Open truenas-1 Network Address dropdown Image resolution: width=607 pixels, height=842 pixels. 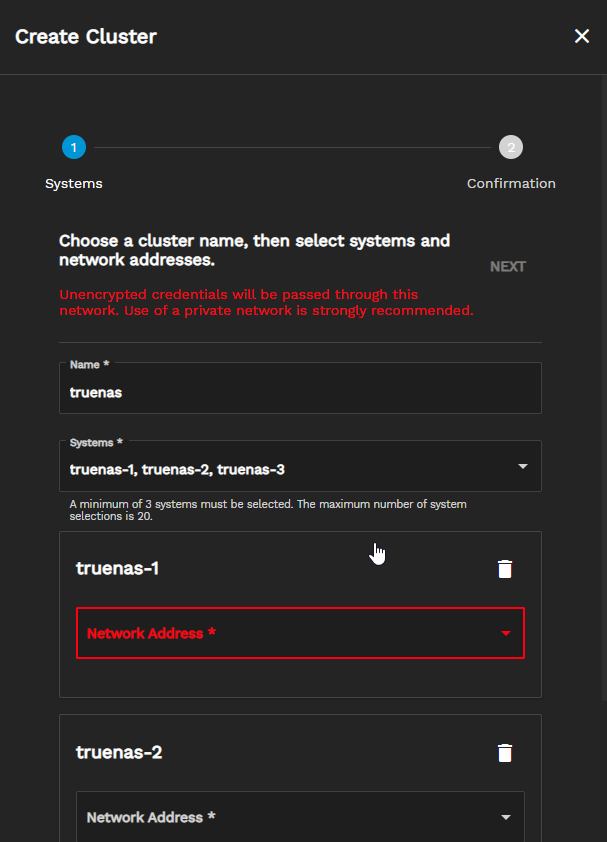(x=300, y=633)
